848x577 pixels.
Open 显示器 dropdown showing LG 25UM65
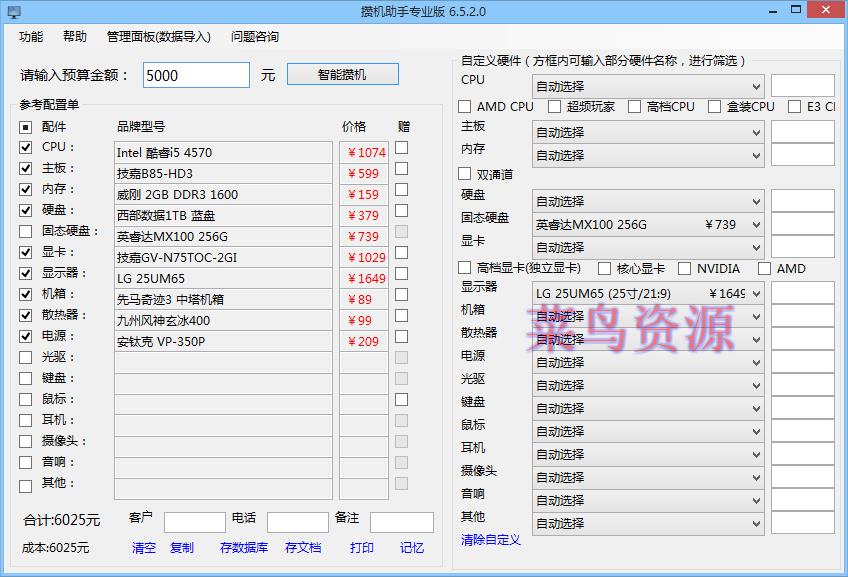tap(648, 294)
